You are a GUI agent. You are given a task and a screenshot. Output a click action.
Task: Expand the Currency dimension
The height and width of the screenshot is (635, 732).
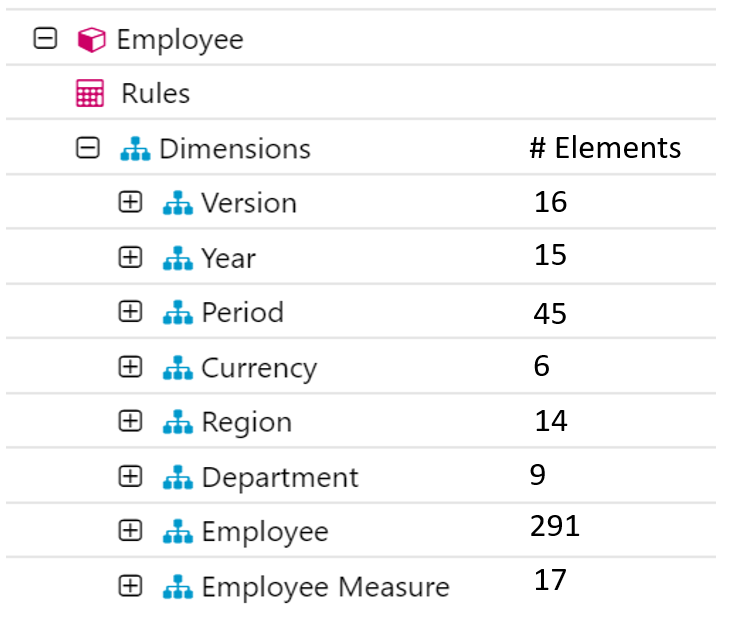[x=130, y=367]
